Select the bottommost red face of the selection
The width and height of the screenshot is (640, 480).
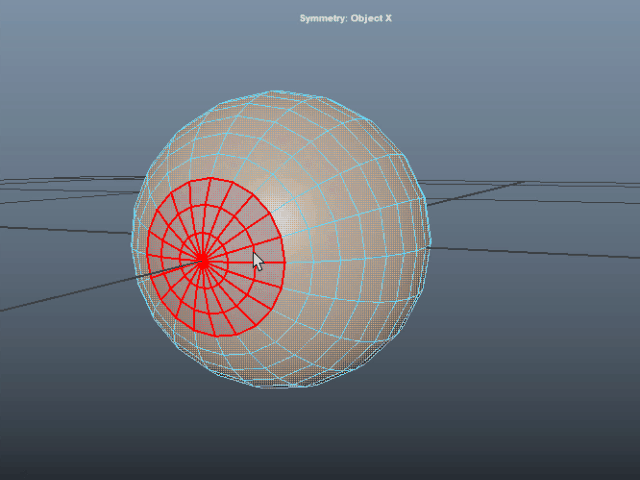click(221, 326)
